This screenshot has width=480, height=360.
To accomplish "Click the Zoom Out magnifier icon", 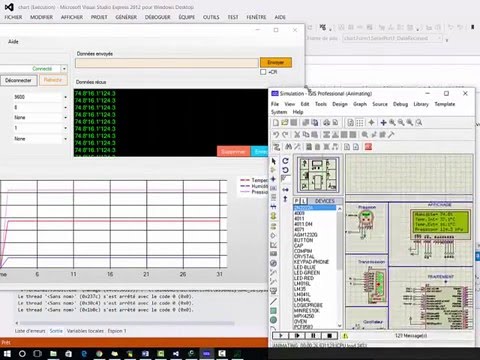I will point(401,123).
